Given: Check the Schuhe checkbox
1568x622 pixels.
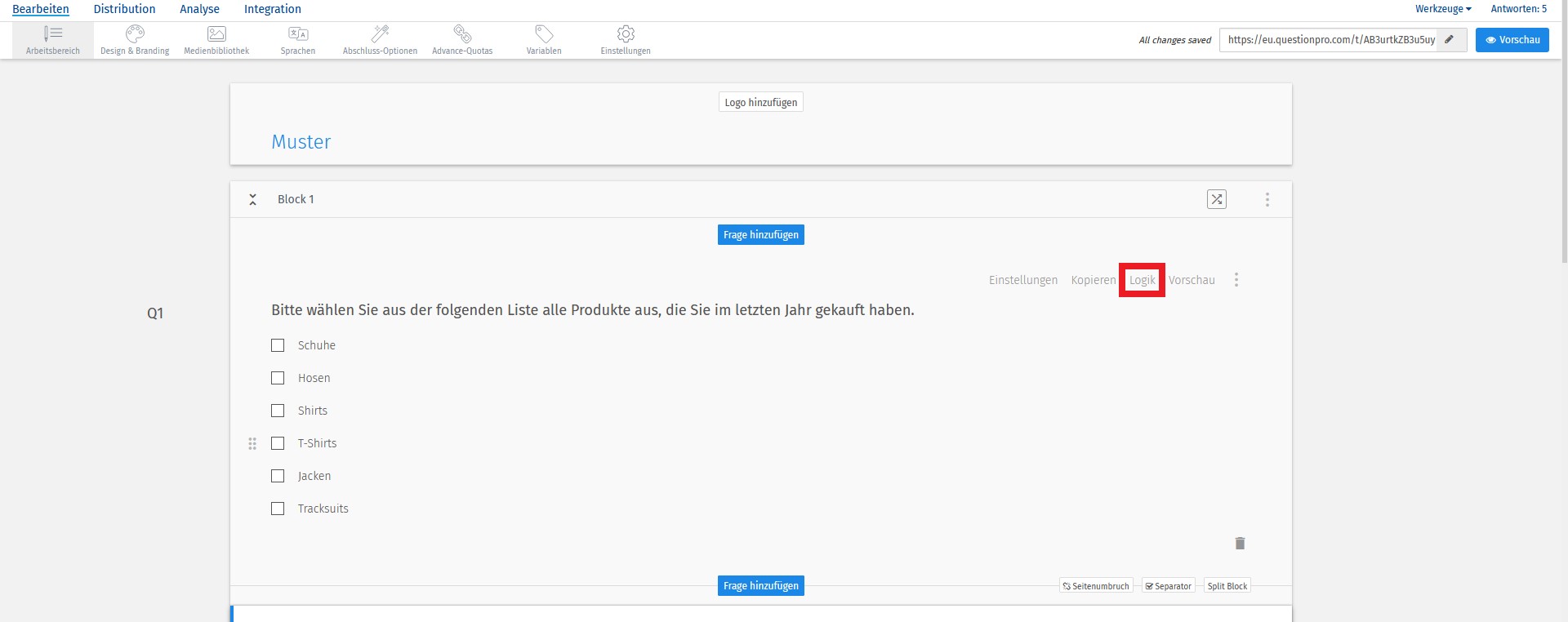Looking at the screenshot, I should coord(278,345).
